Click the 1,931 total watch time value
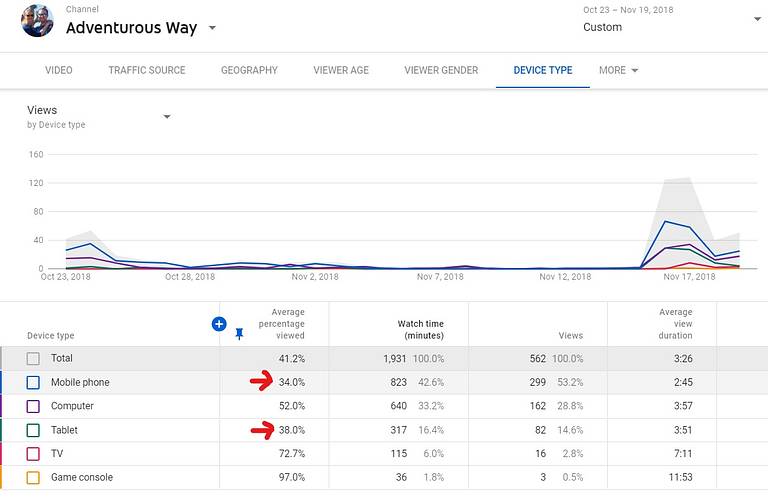 [395, 358]
